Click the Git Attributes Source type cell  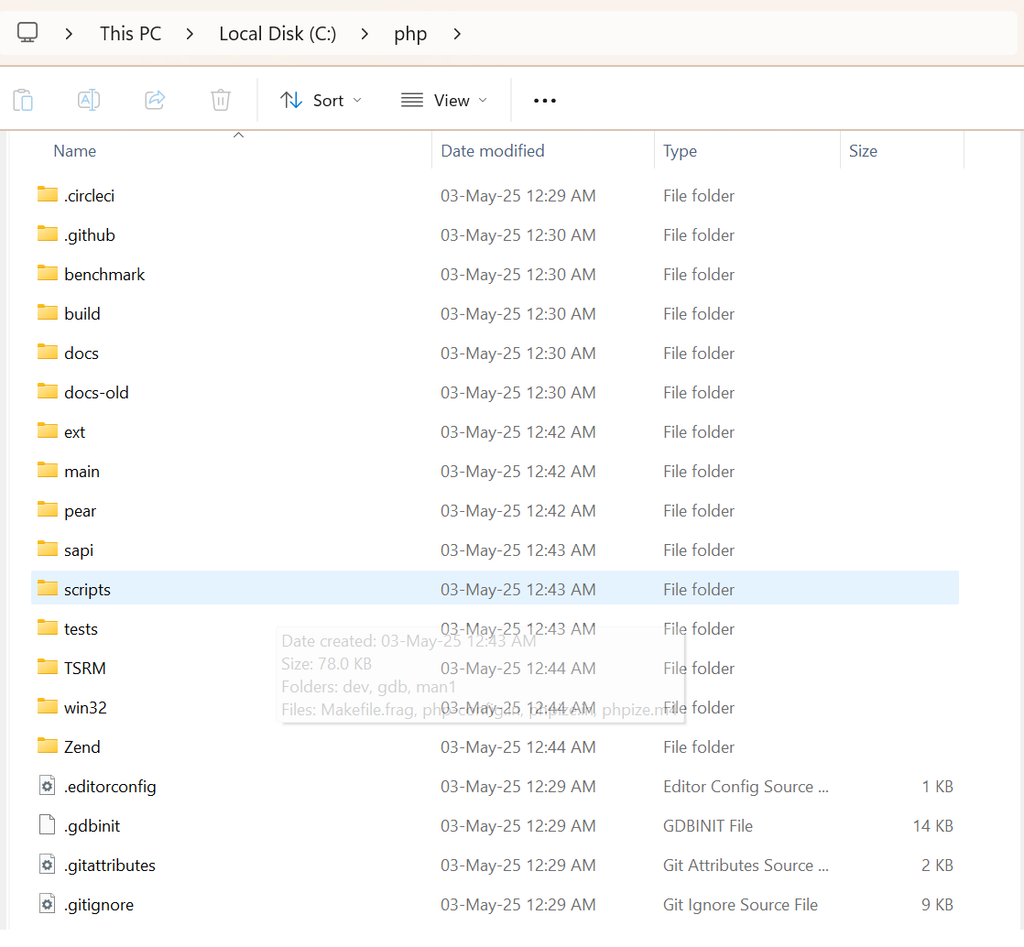coord(746,865)
